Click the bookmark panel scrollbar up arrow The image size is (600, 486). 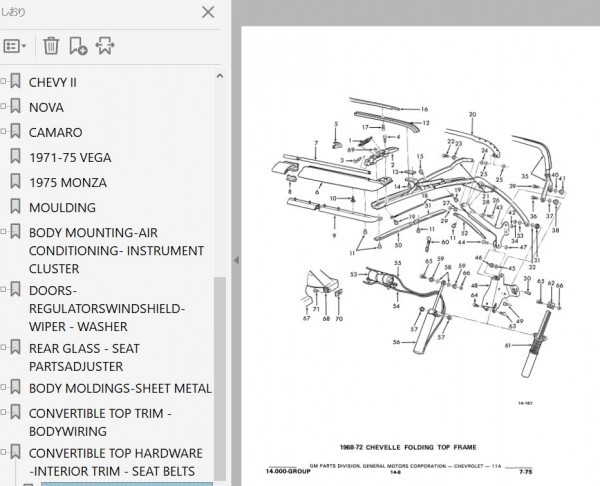pos(220,76)
